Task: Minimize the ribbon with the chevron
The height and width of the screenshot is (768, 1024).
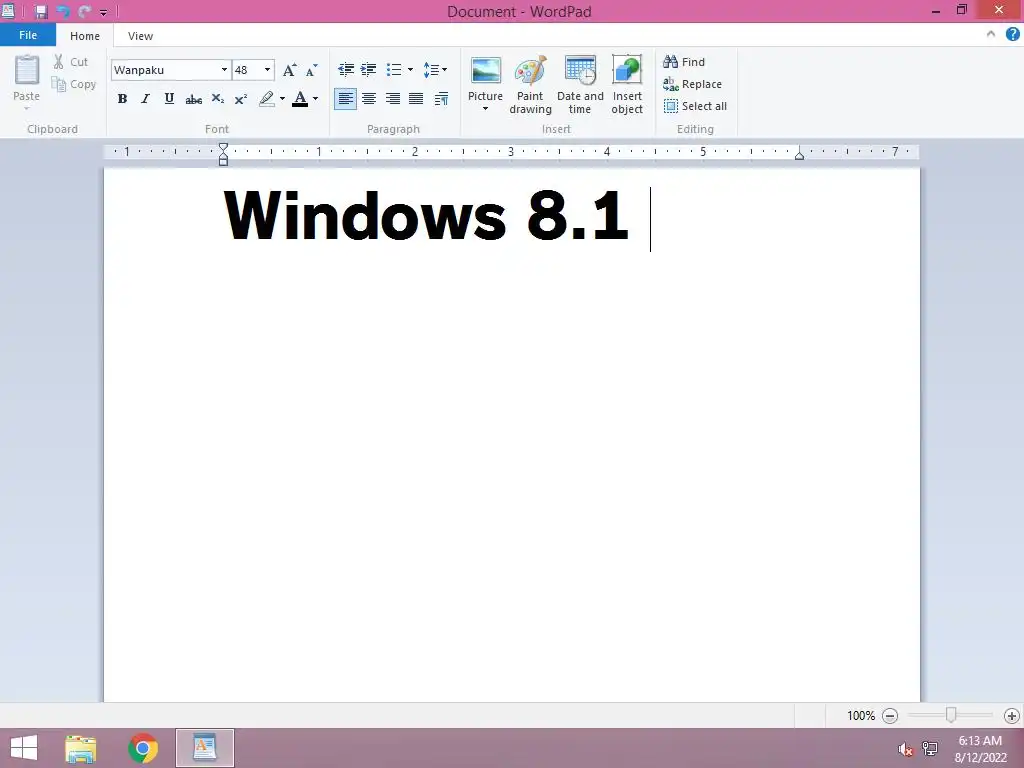Action: [x=991, y=35]
